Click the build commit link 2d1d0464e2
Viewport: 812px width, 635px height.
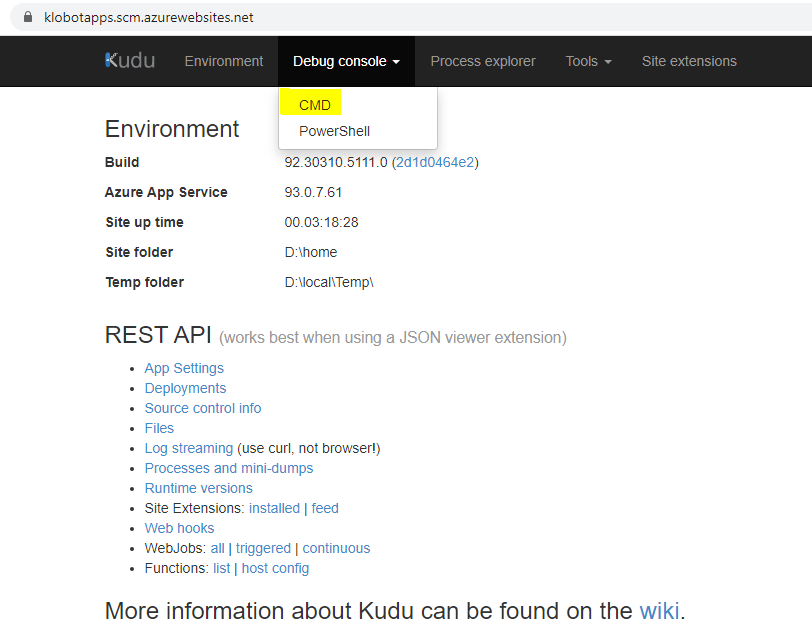pos(435,162)
